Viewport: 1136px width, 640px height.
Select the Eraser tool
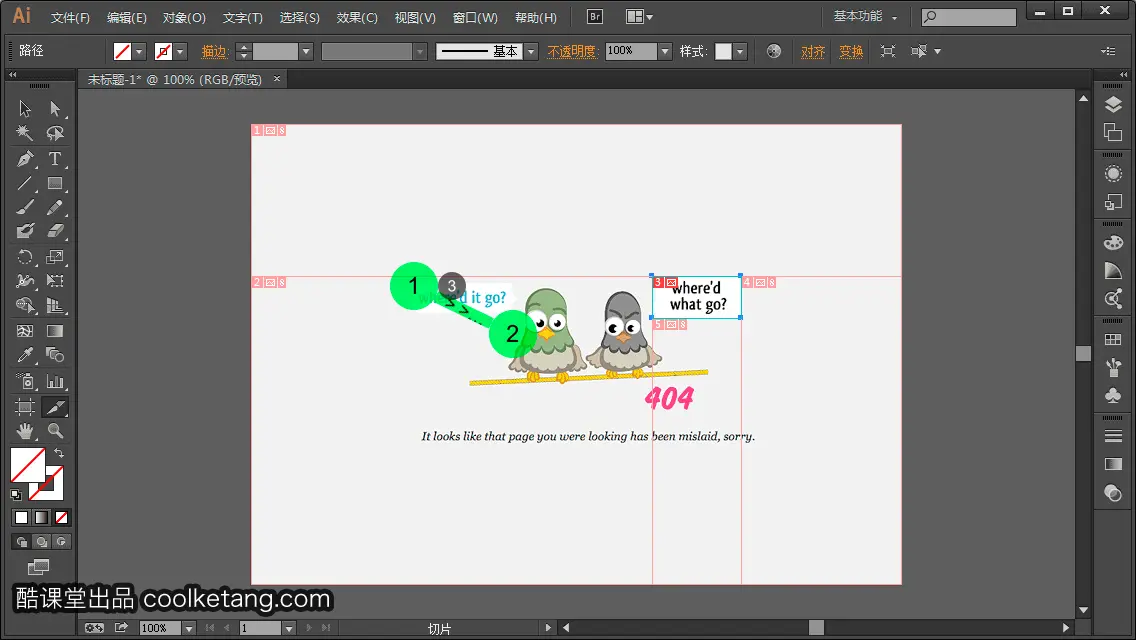coord(55,231)
